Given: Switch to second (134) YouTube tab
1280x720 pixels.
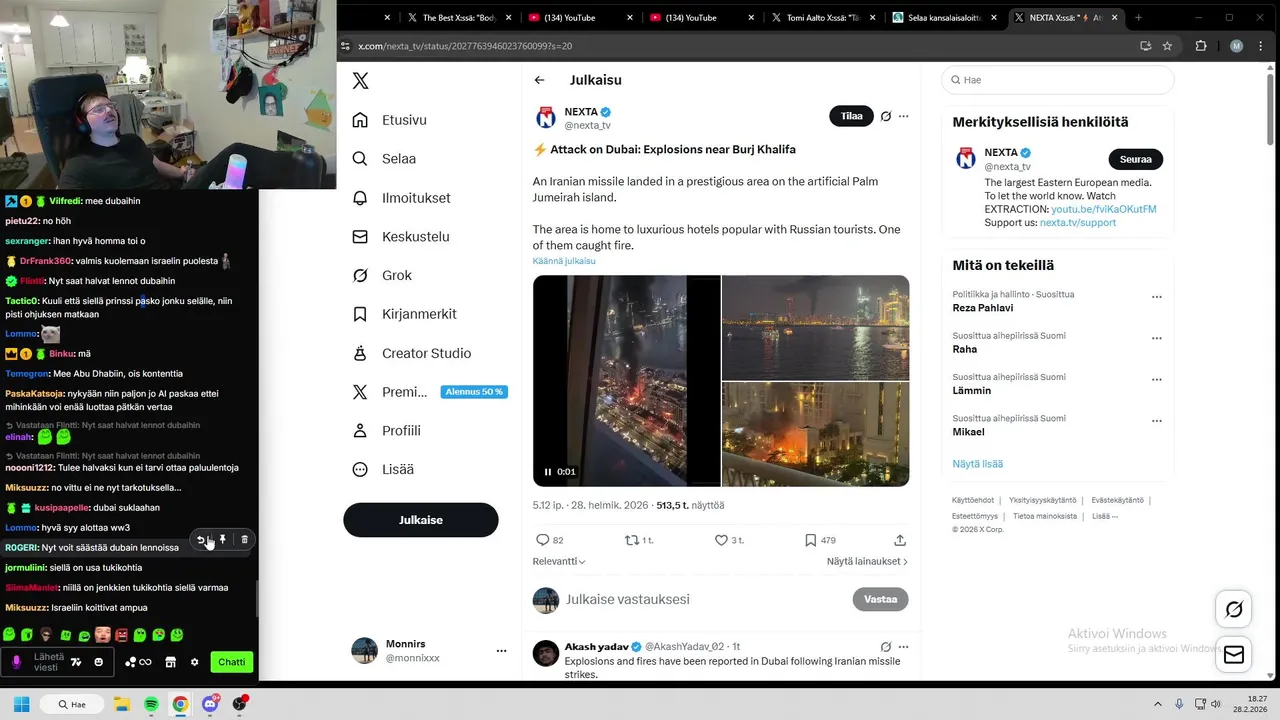Looking at the screenshot, I should [701, 18].
